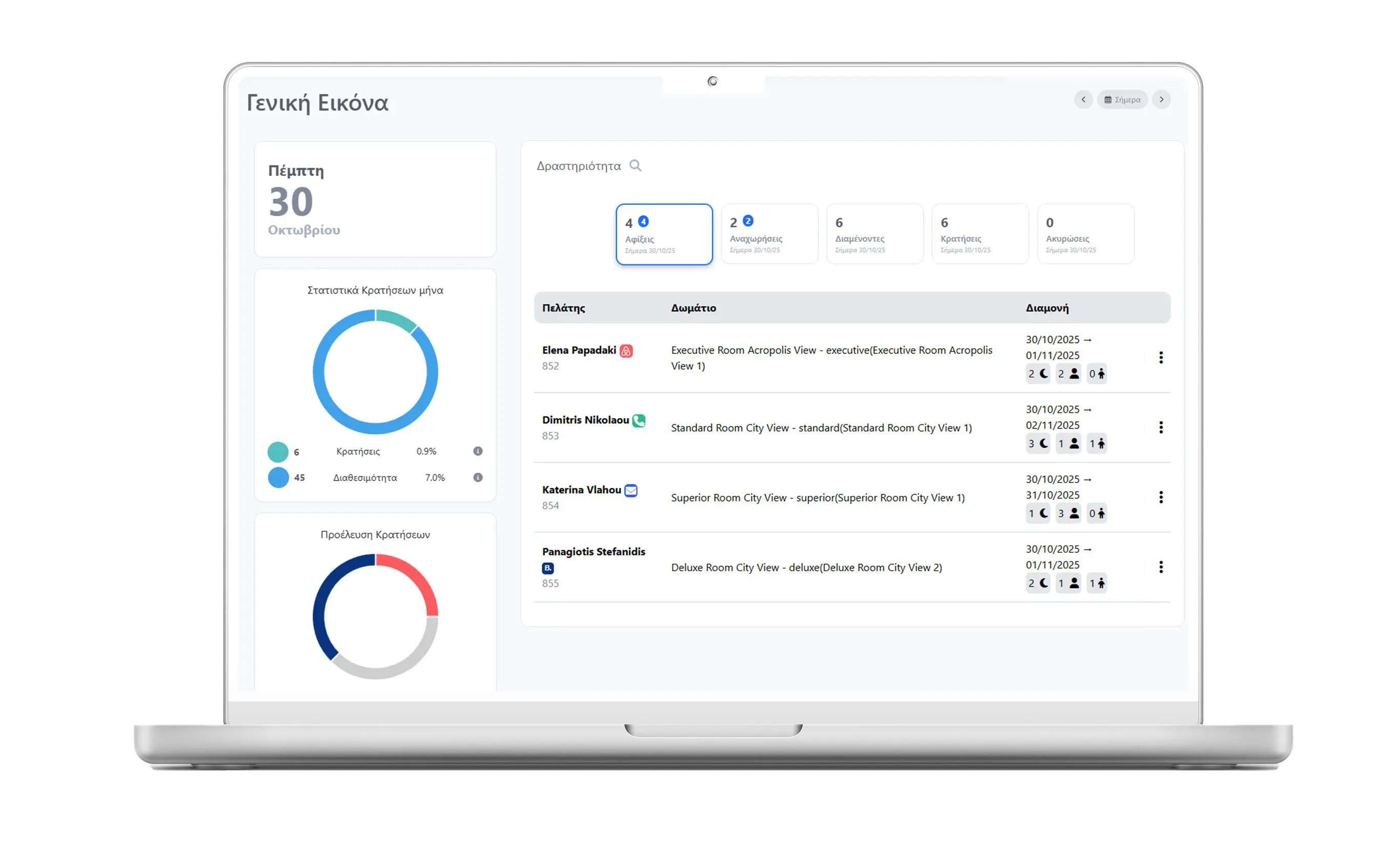Open the activity search magnifier
The image size is (1400, 852).
click(636, 165)
